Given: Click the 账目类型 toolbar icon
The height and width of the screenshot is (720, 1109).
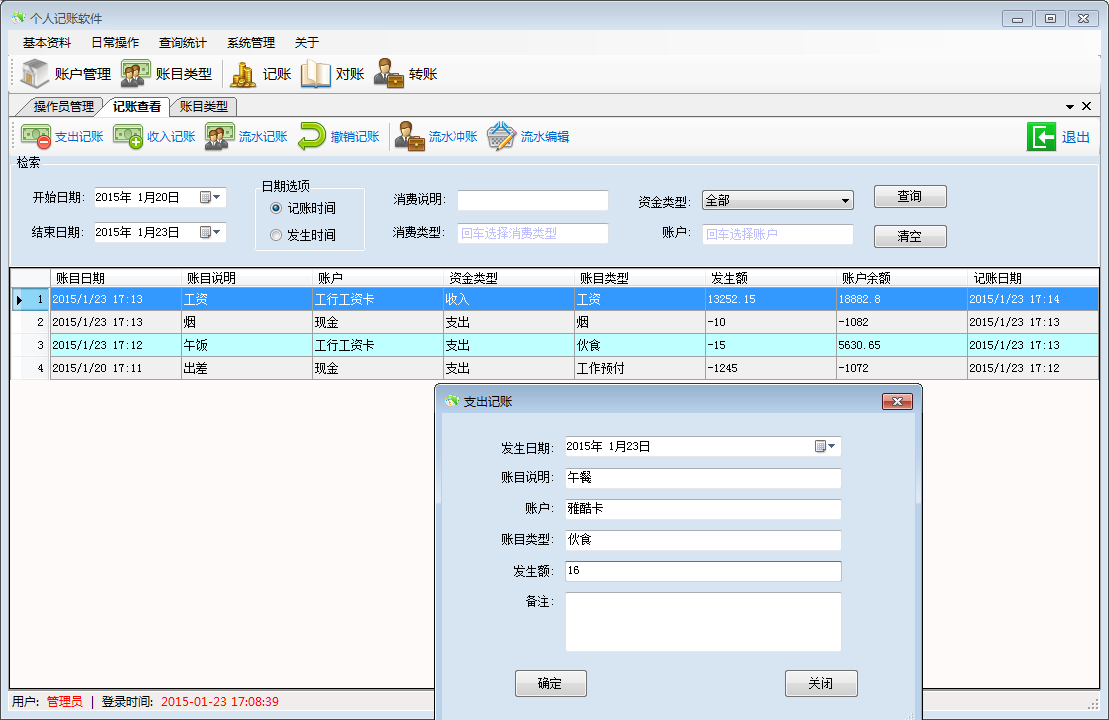Looking at the screenshot, I should pos(136,74).
